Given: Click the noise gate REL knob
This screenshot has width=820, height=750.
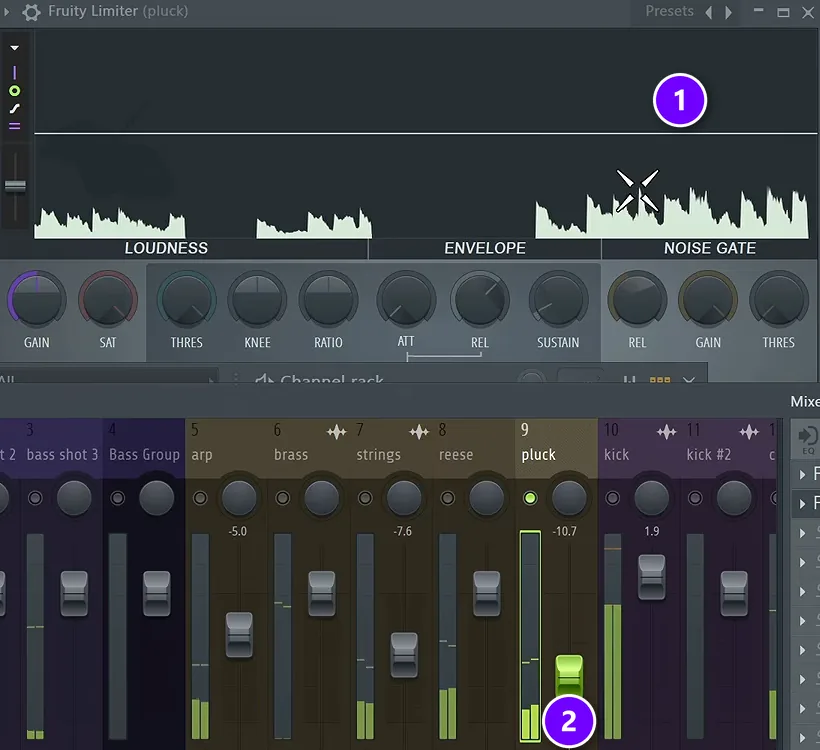Looking at the screenshot, I should [x=637, y=300].
